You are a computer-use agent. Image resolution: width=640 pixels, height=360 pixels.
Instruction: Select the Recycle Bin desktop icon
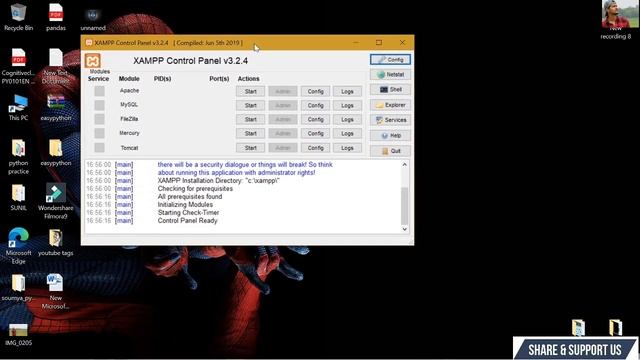[18, 18]
